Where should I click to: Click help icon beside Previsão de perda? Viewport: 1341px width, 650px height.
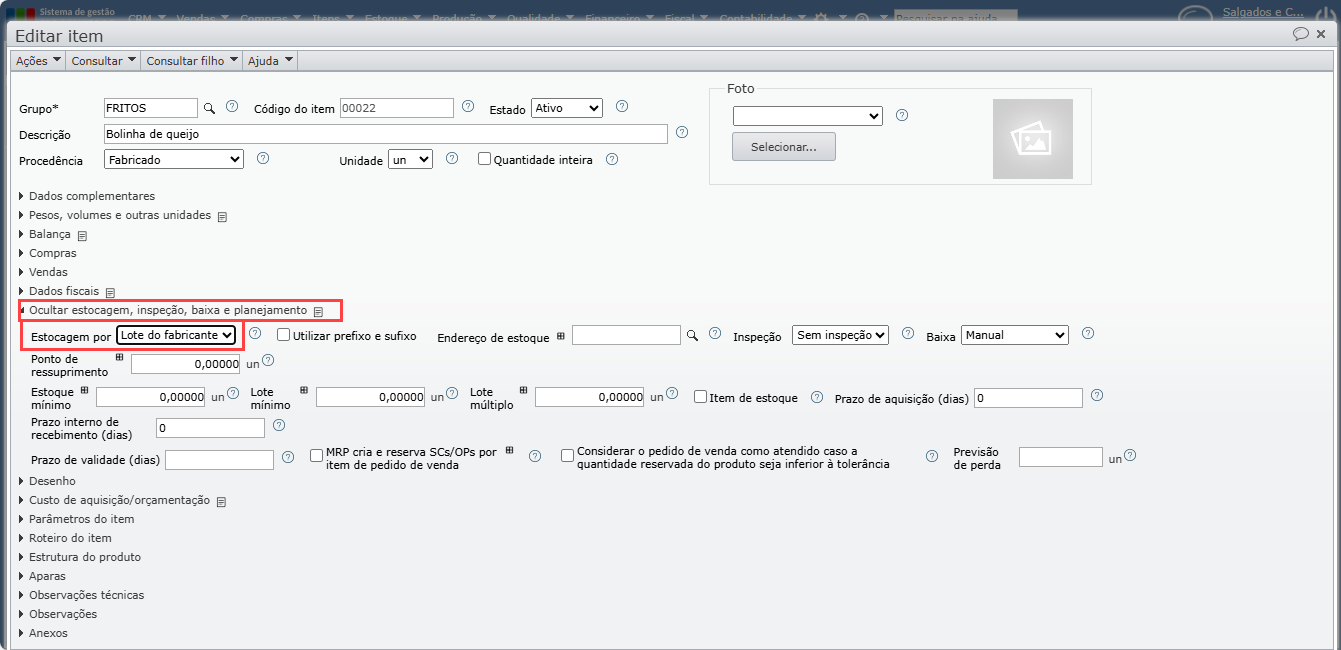(x=1130, y=455)
